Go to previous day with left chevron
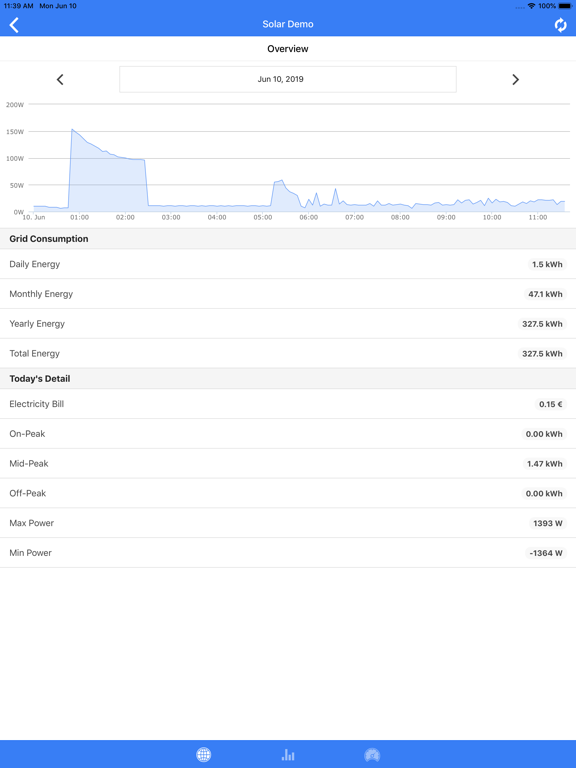The image size is (576, 768). tap(60, 79)
